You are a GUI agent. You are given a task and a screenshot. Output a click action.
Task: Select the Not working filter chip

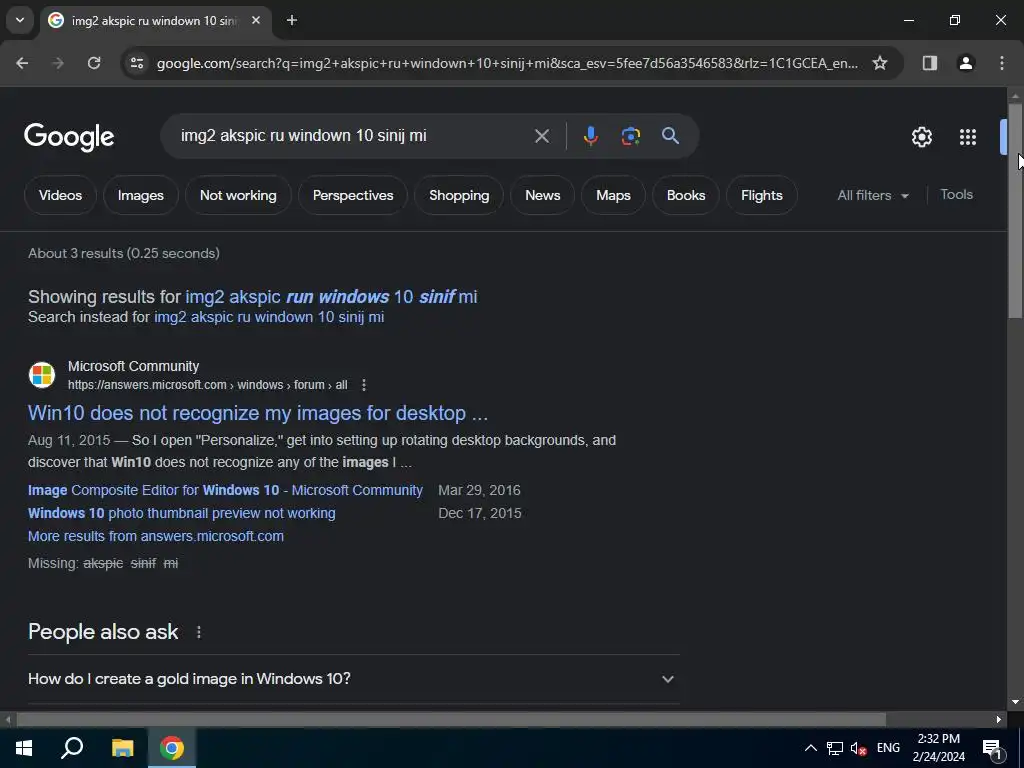click(x=238, y=195)
